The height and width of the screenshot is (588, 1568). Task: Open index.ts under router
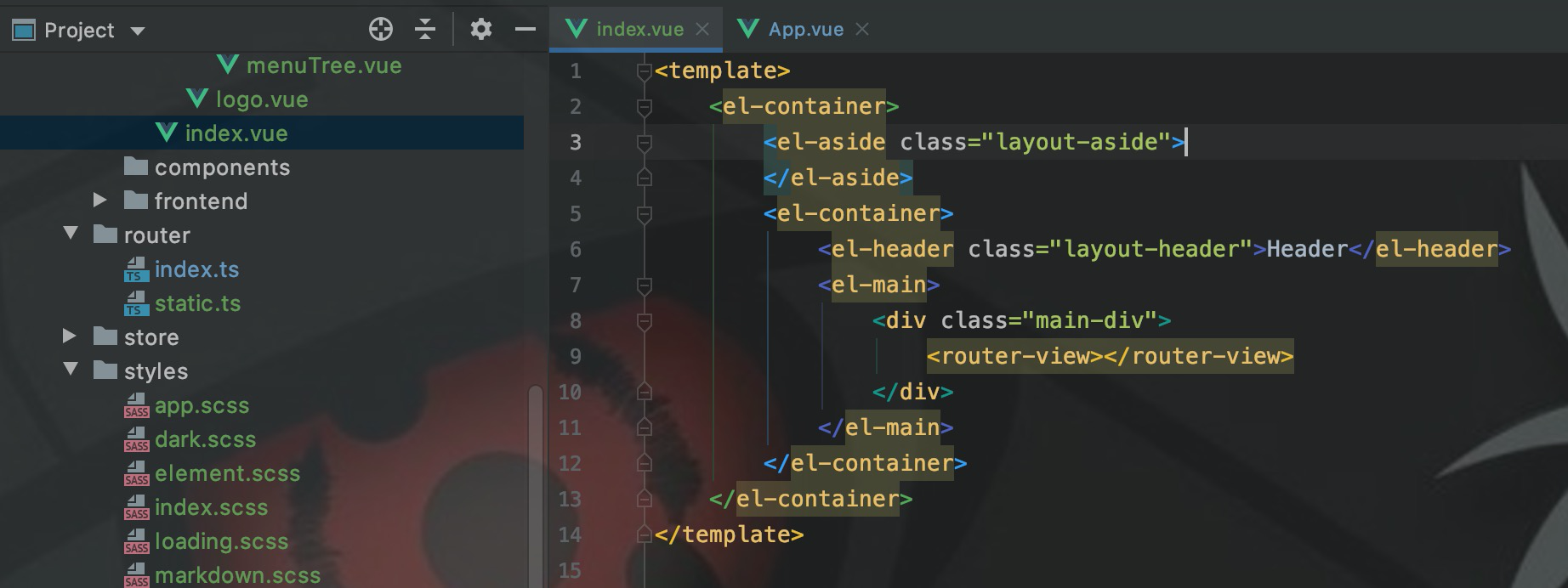[196, 269]
